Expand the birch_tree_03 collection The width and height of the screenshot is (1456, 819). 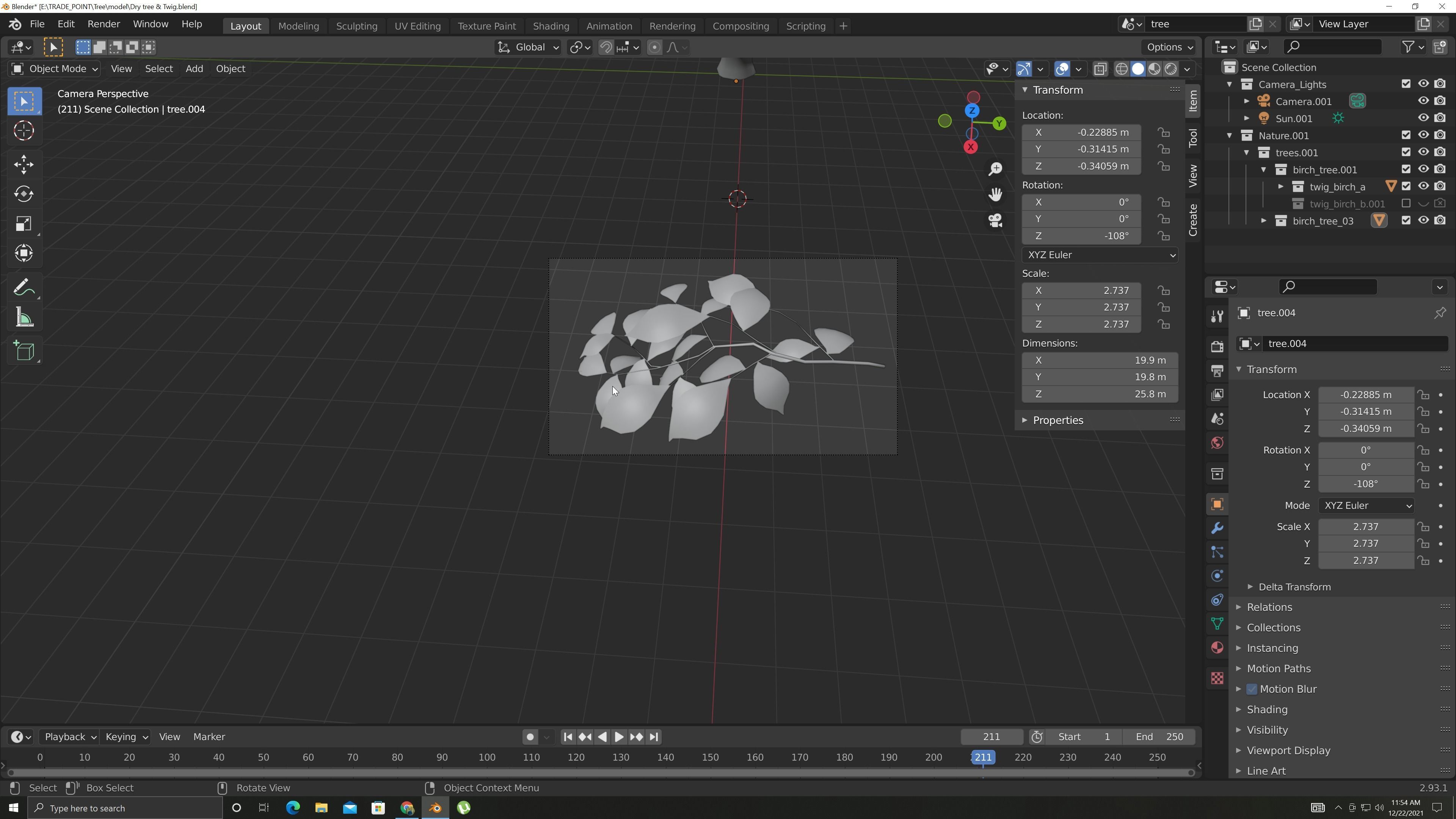1264,220
